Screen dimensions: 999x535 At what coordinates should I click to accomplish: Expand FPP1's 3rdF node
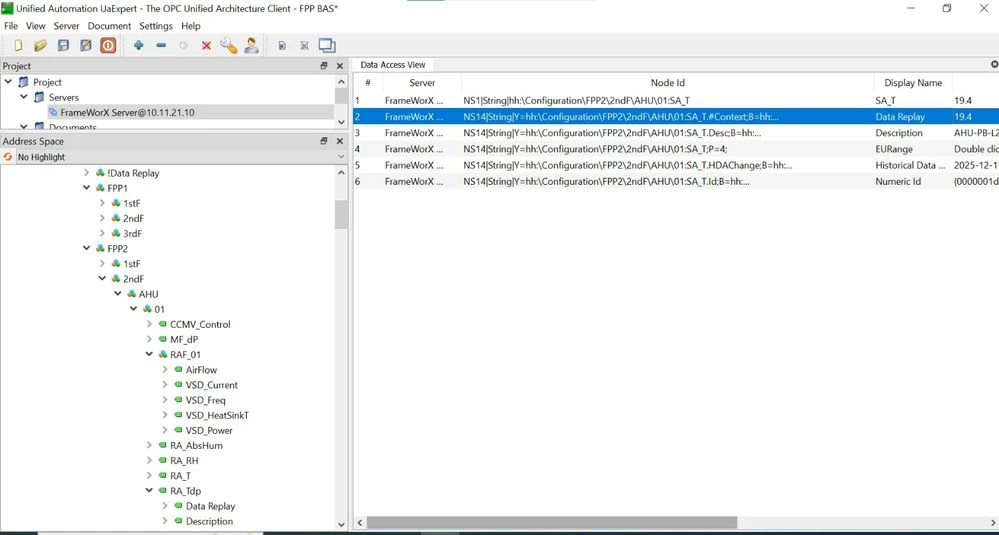point(102,233)
